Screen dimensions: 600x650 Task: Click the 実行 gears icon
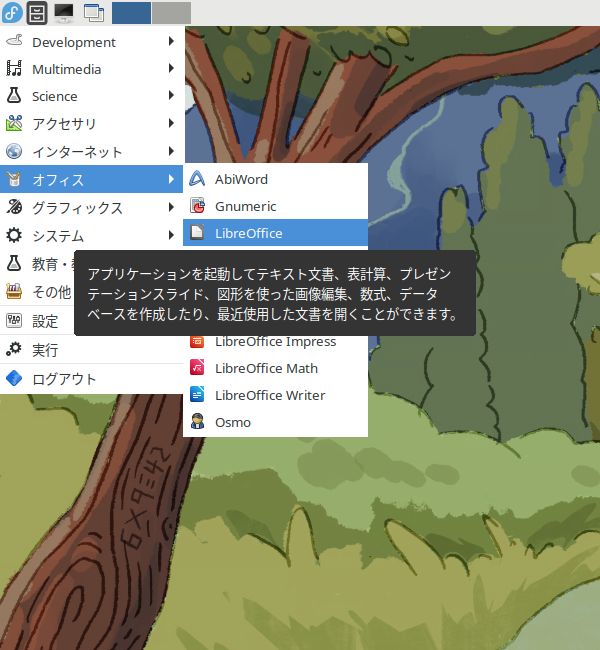[x=14, y=349]
